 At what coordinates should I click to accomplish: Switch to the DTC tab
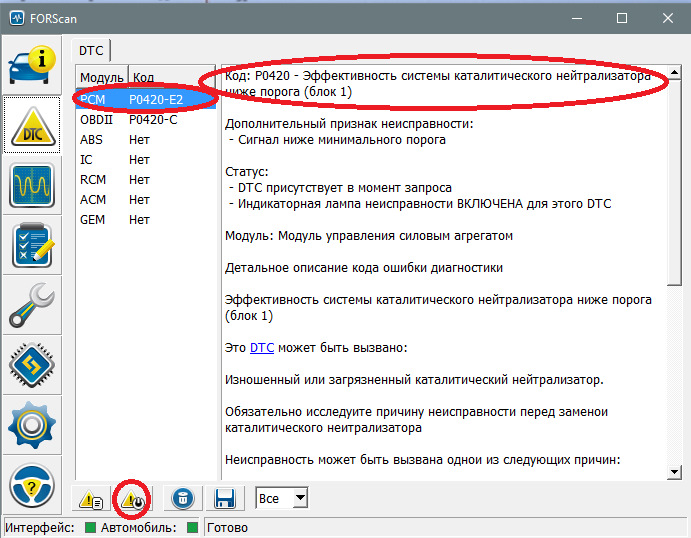[91, 51]
